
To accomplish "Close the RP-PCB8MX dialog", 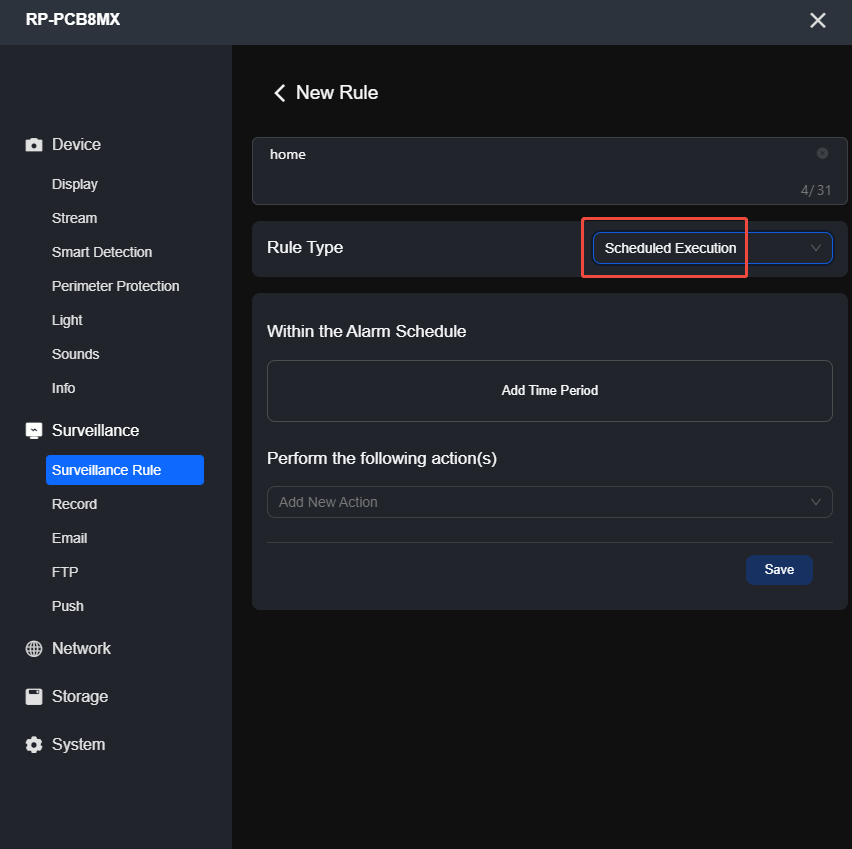I will point(818,20).
